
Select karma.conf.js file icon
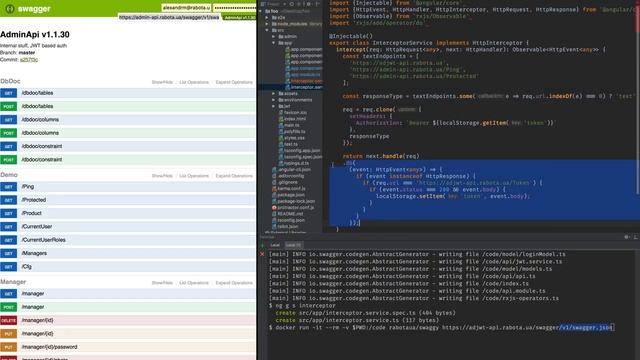click(x=274, y=189)
